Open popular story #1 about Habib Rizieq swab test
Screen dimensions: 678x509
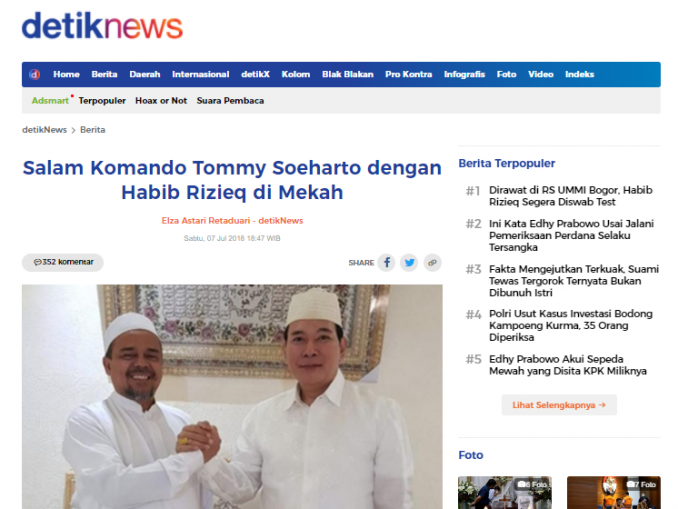click(570, 196)
